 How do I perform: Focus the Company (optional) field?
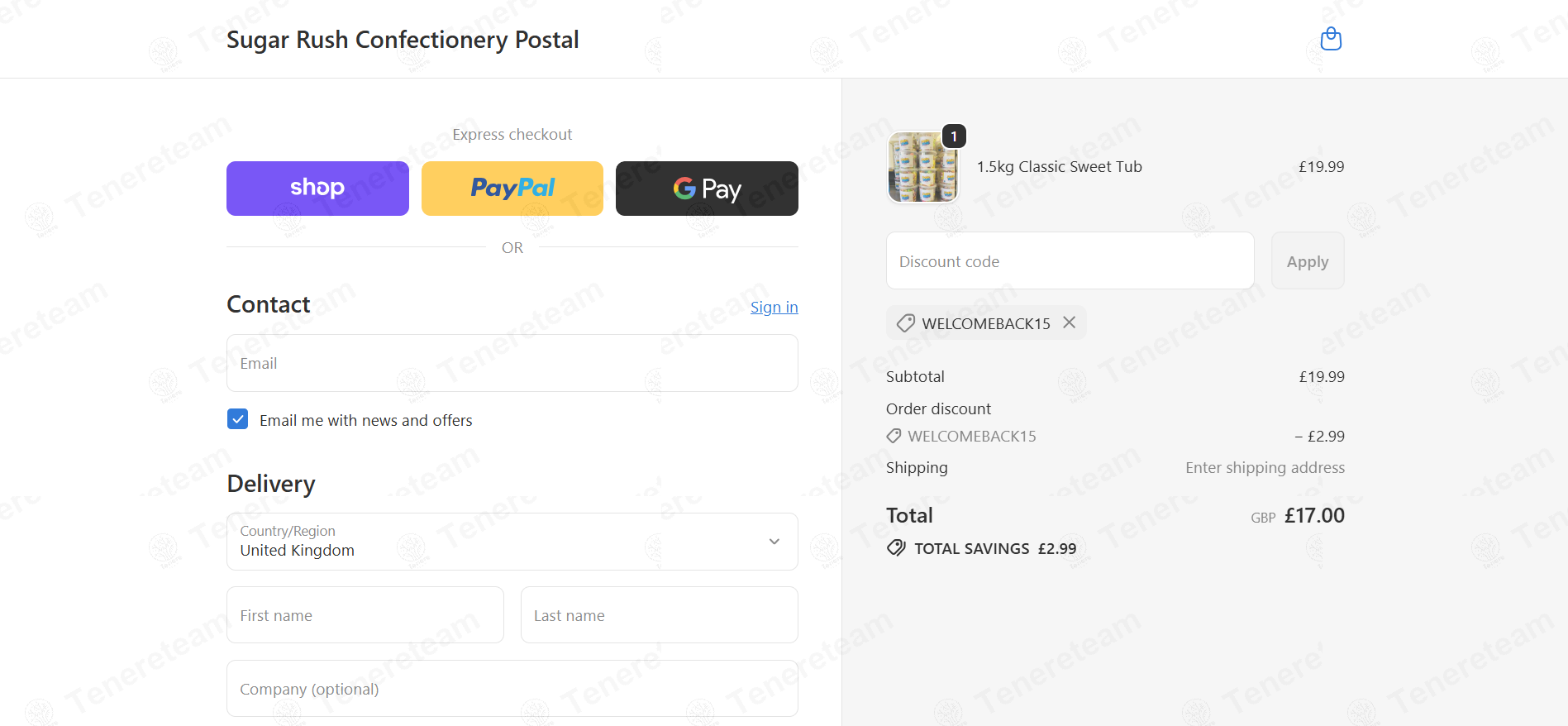click(512, 689)
